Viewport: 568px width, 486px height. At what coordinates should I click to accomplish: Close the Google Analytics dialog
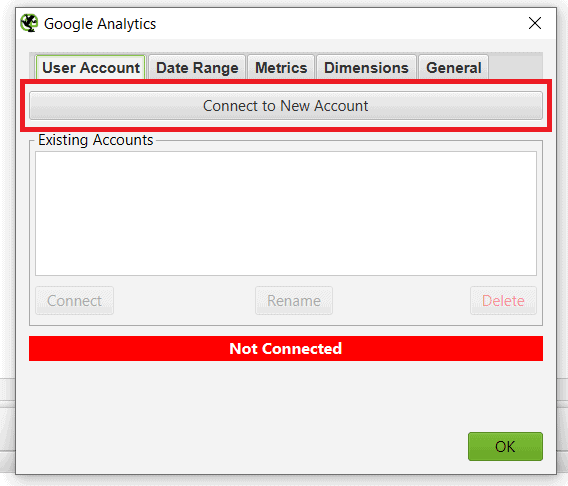[x=535, y=23]
